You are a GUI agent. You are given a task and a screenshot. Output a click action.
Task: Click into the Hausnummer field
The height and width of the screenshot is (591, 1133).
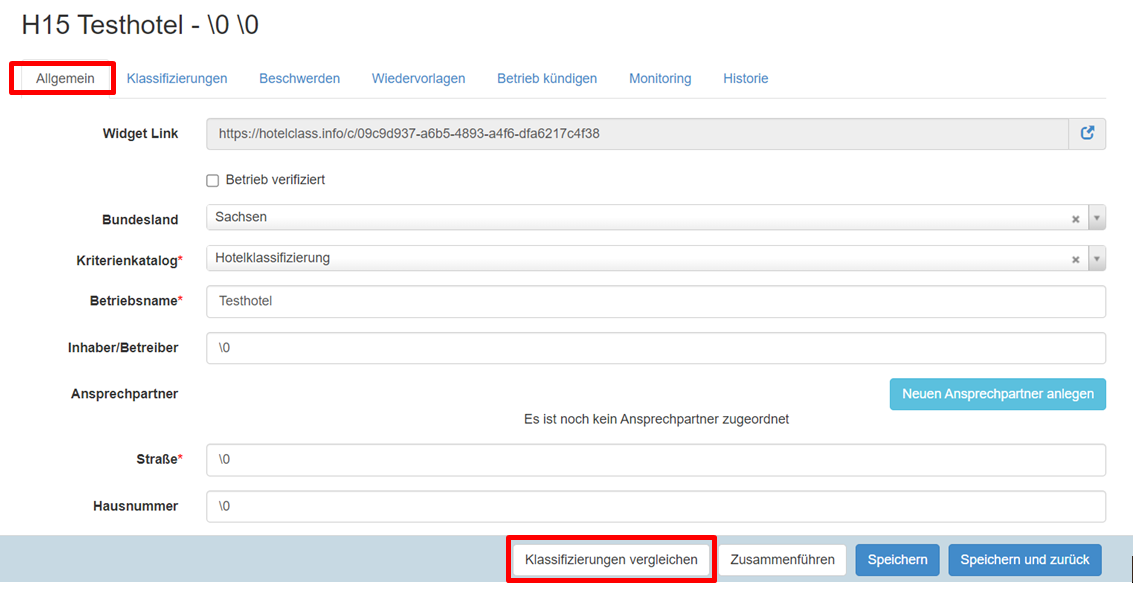tap(655, 506)
